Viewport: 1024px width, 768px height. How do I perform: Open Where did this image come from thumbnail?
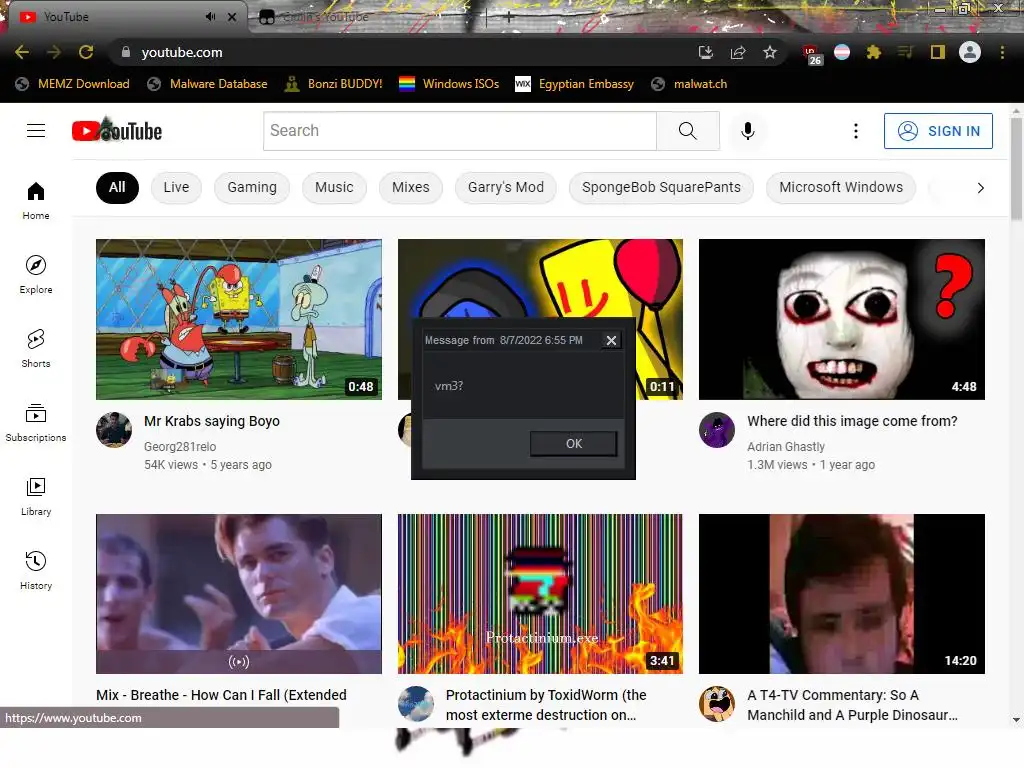click(842, 319)
